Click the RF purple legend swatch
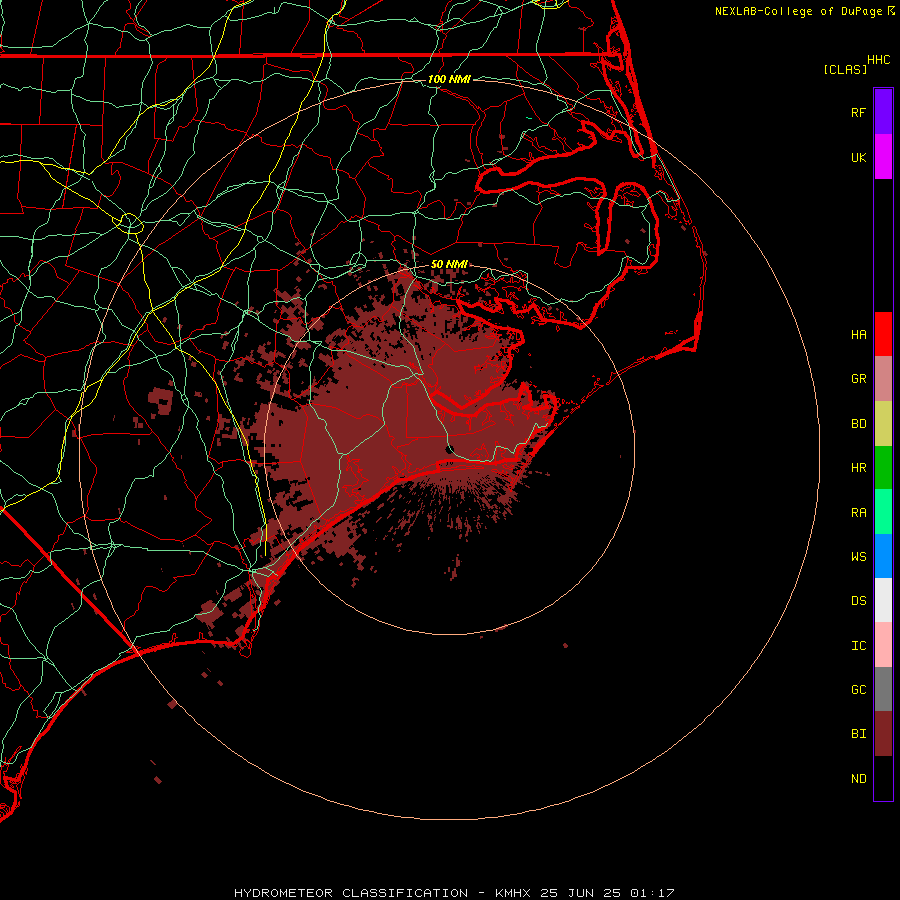900x900 pixels. pyautogui.click(x=883, y=112)
